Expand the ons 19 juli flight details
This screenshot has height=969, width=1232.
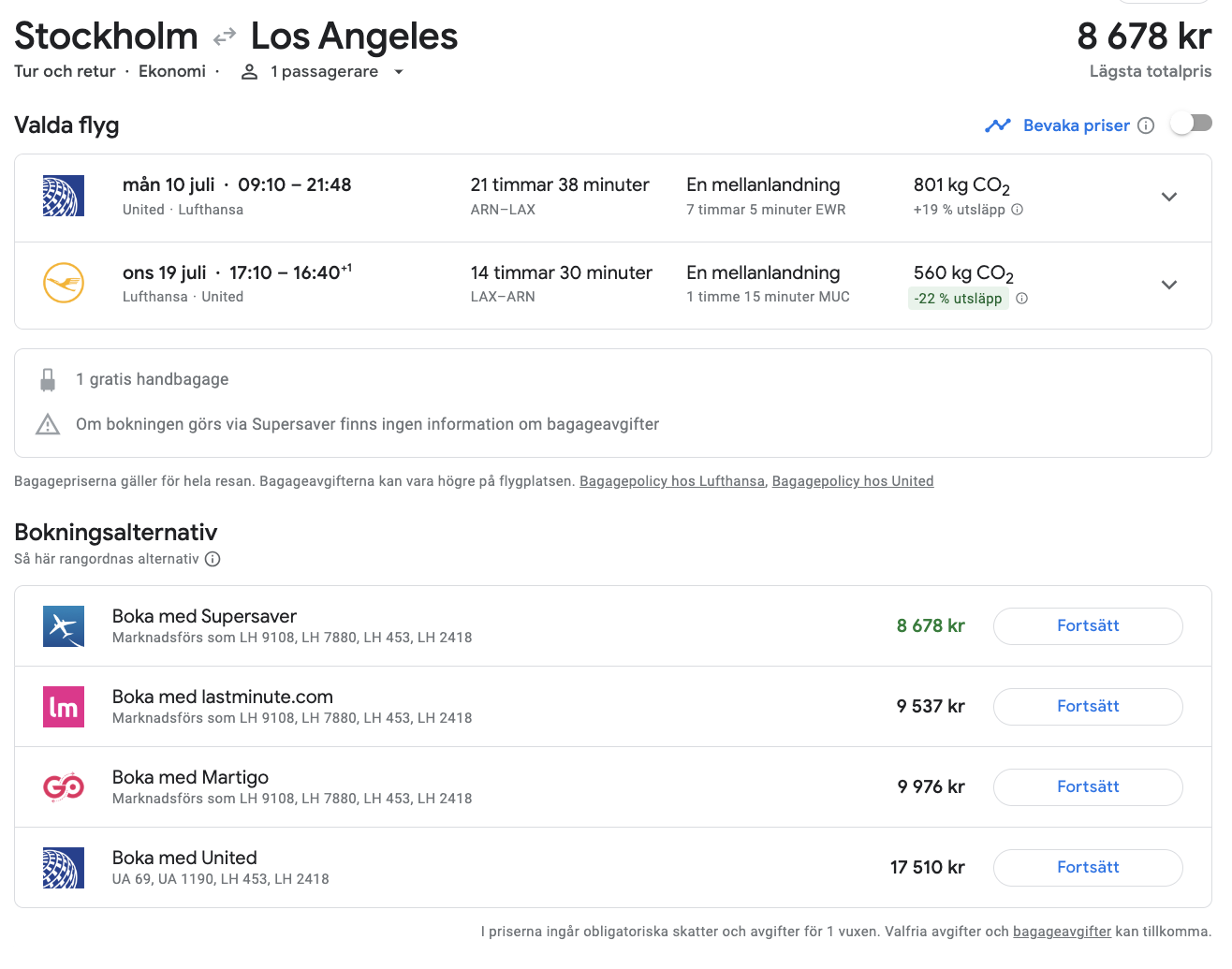[x=1168, y=285]
